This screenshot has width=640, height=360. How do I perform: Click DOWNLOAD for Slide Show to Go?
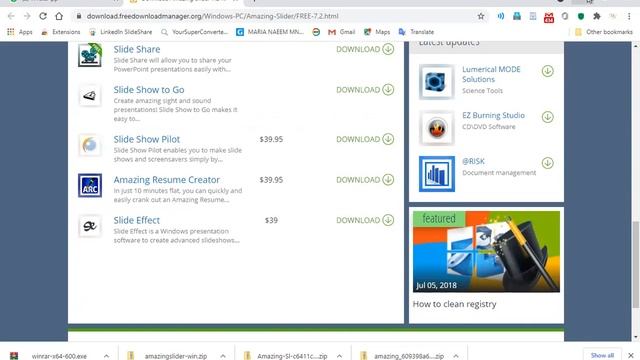(x=365, y=90)
